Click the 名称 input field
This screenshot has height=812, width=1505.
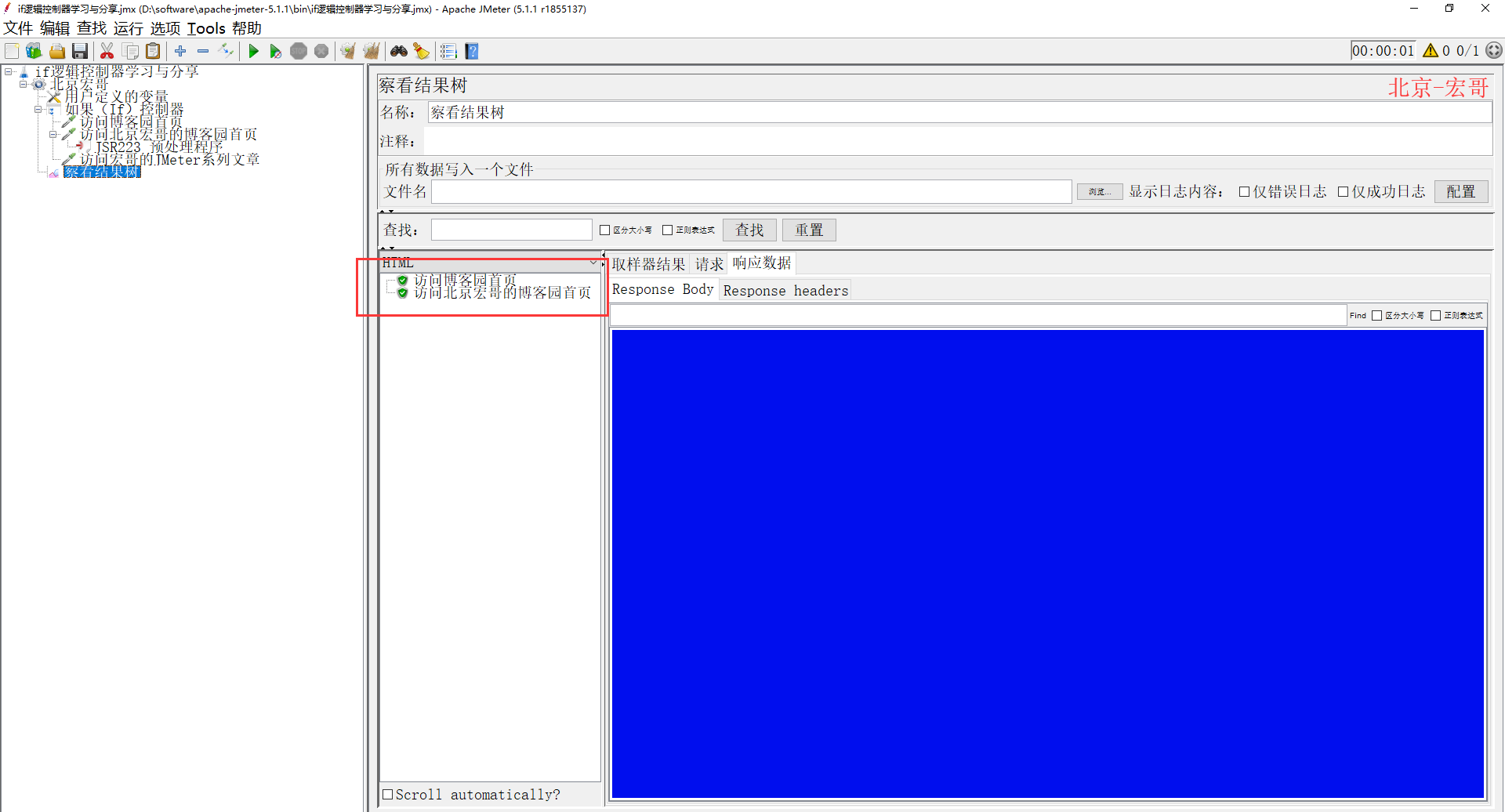pos(959,112)
